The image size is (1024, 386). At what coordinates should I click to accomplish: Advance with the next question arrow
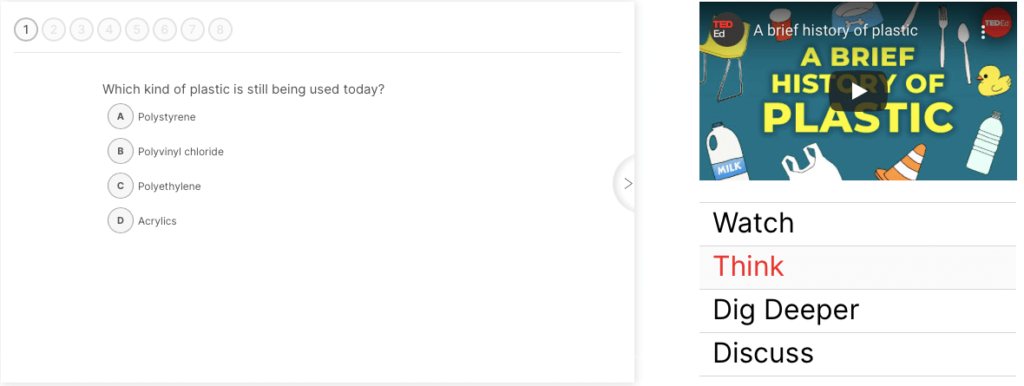(628, 184)
